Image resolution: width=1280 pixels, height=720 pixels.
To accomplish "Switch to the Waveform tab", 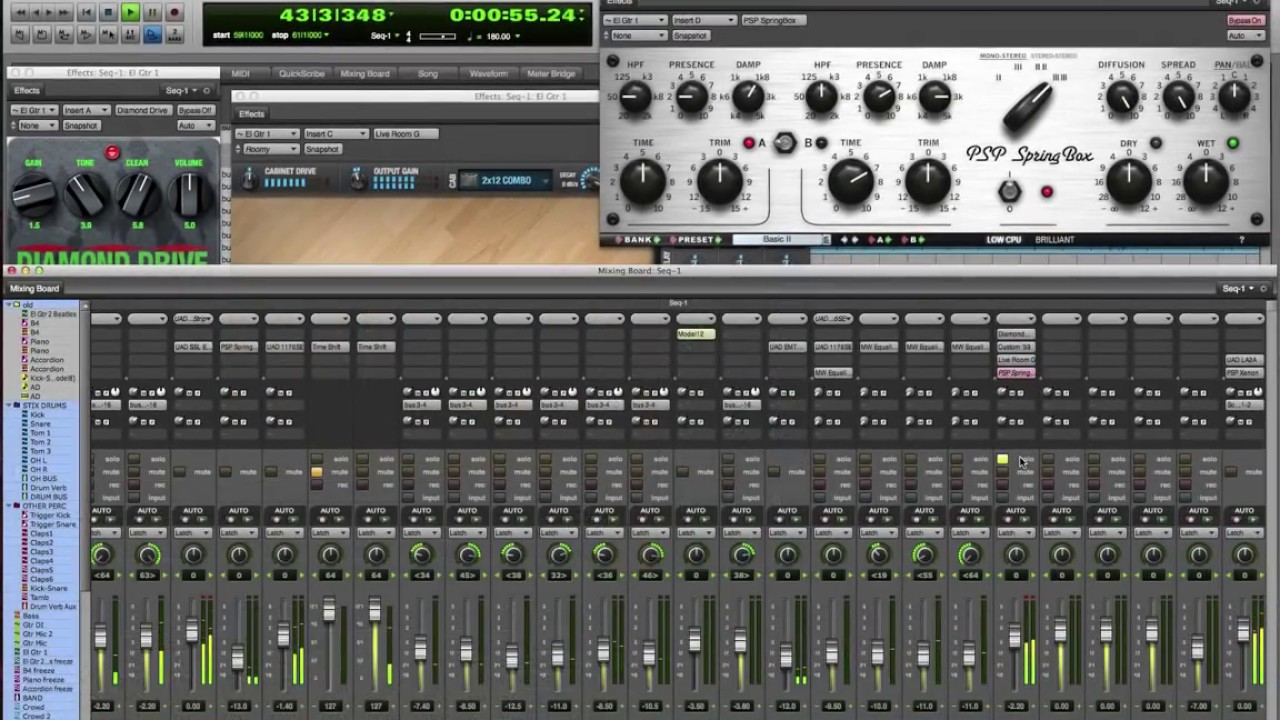I will 488,74.
